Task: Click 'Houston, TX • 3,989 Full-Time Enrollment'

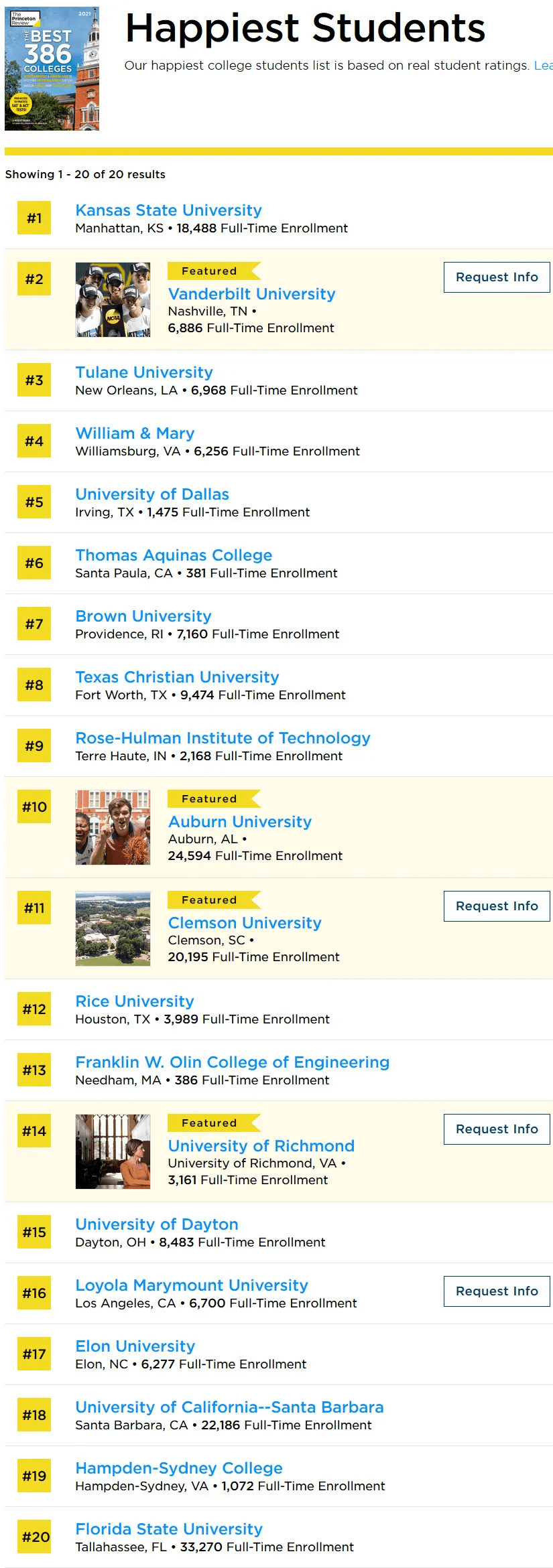Action: pyautogui.click(x=202, y=1019)
